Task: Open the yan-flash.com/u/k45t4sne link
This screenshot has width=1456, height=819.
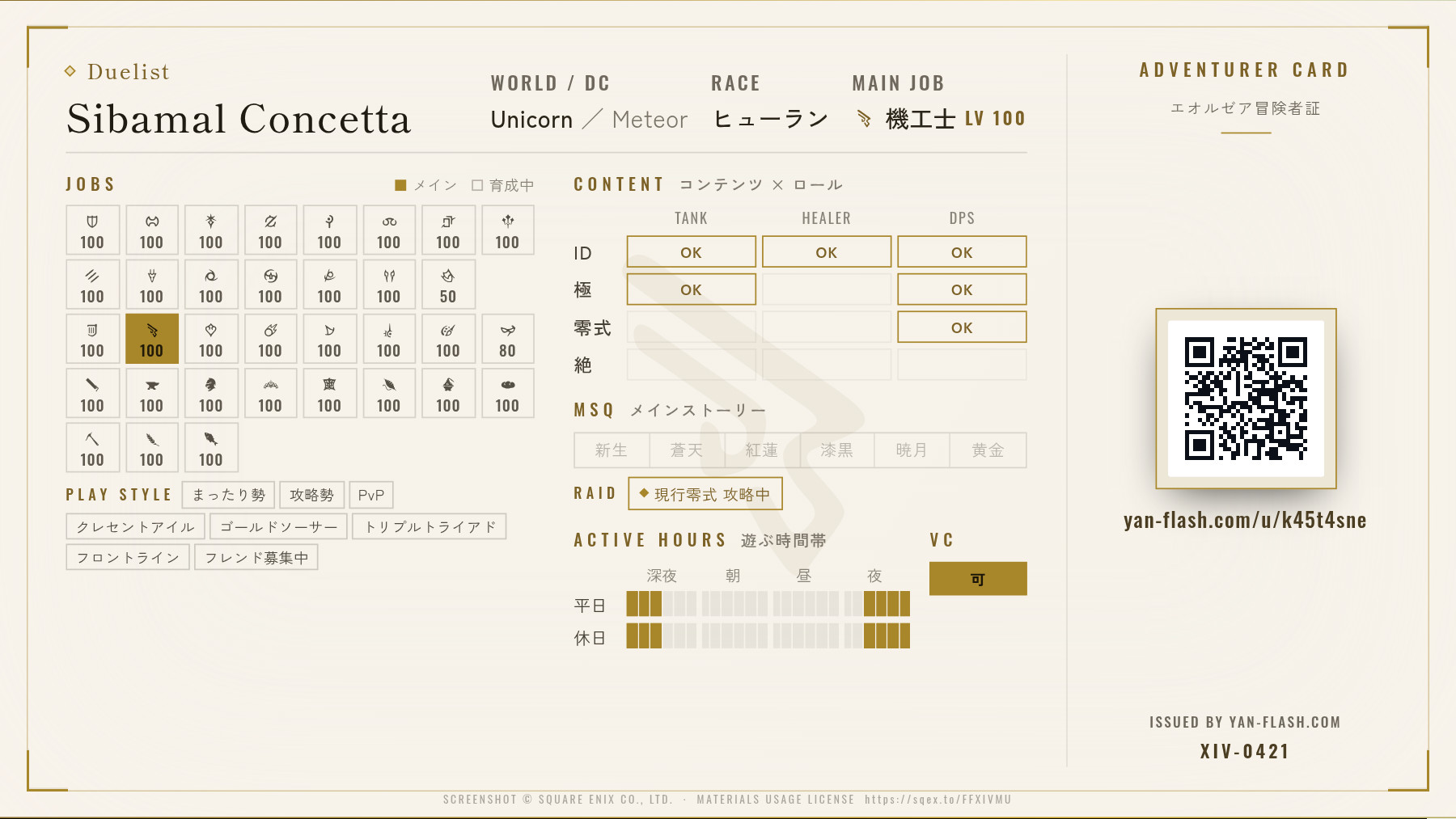Action: [1245, 520]
